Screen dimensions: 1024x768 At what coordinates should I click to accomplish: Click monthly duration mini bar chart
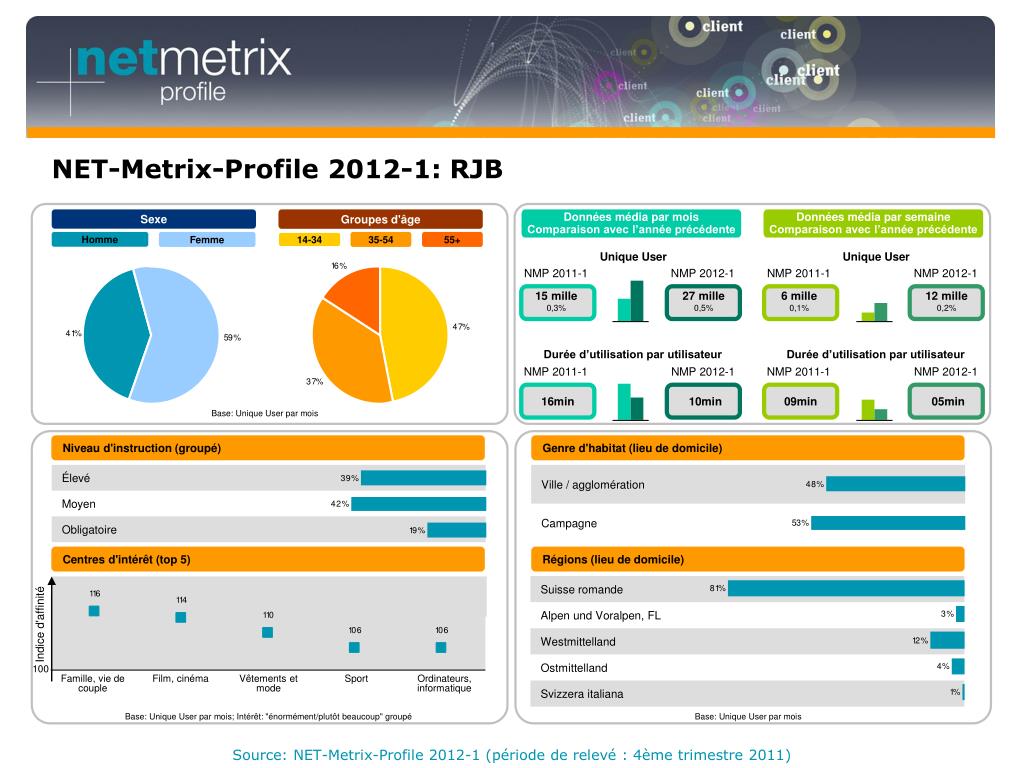630,402
